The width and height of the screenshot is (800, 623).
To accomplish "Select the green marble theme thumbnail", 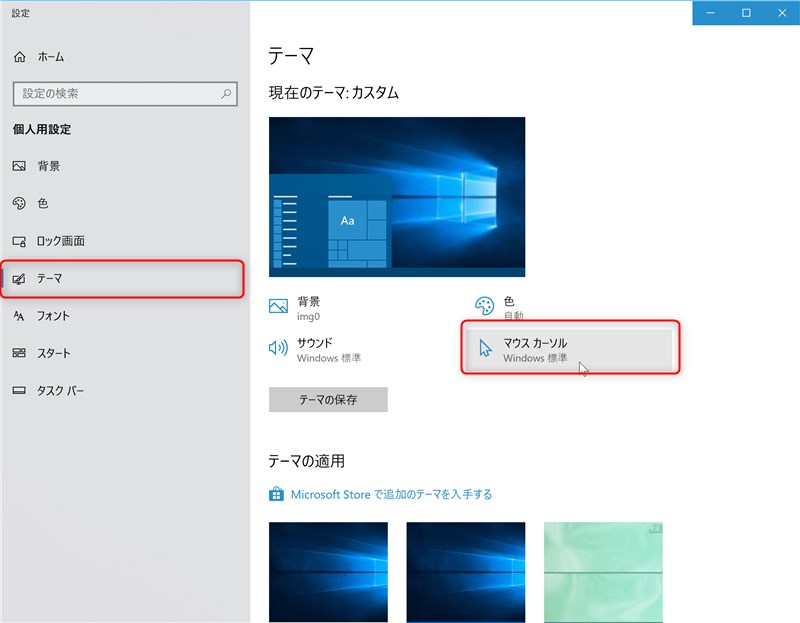I will [x=603, y=572].
